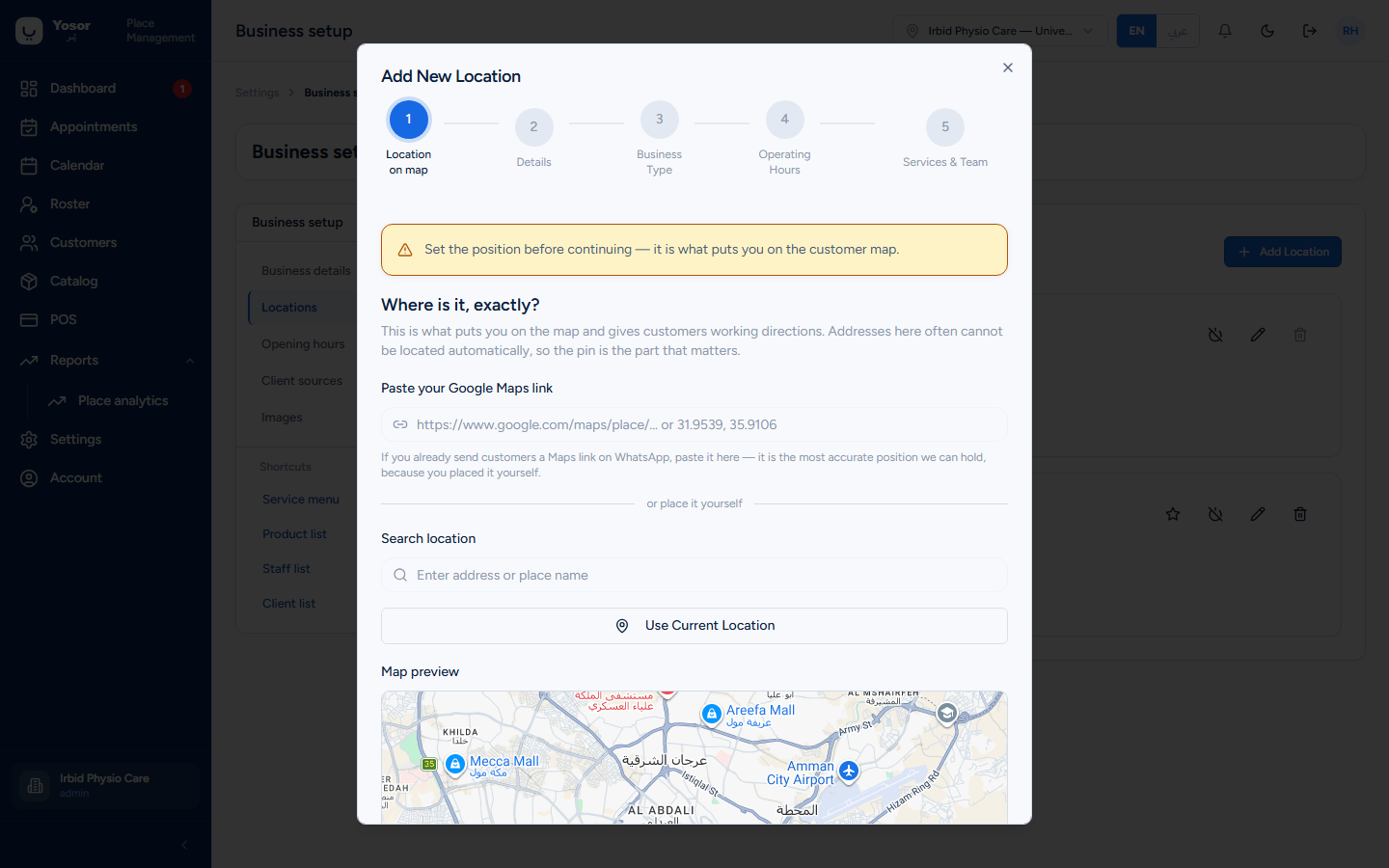The image size is (1389, 868).
Task: Open Client list shortcut
Action: point(288,604)
